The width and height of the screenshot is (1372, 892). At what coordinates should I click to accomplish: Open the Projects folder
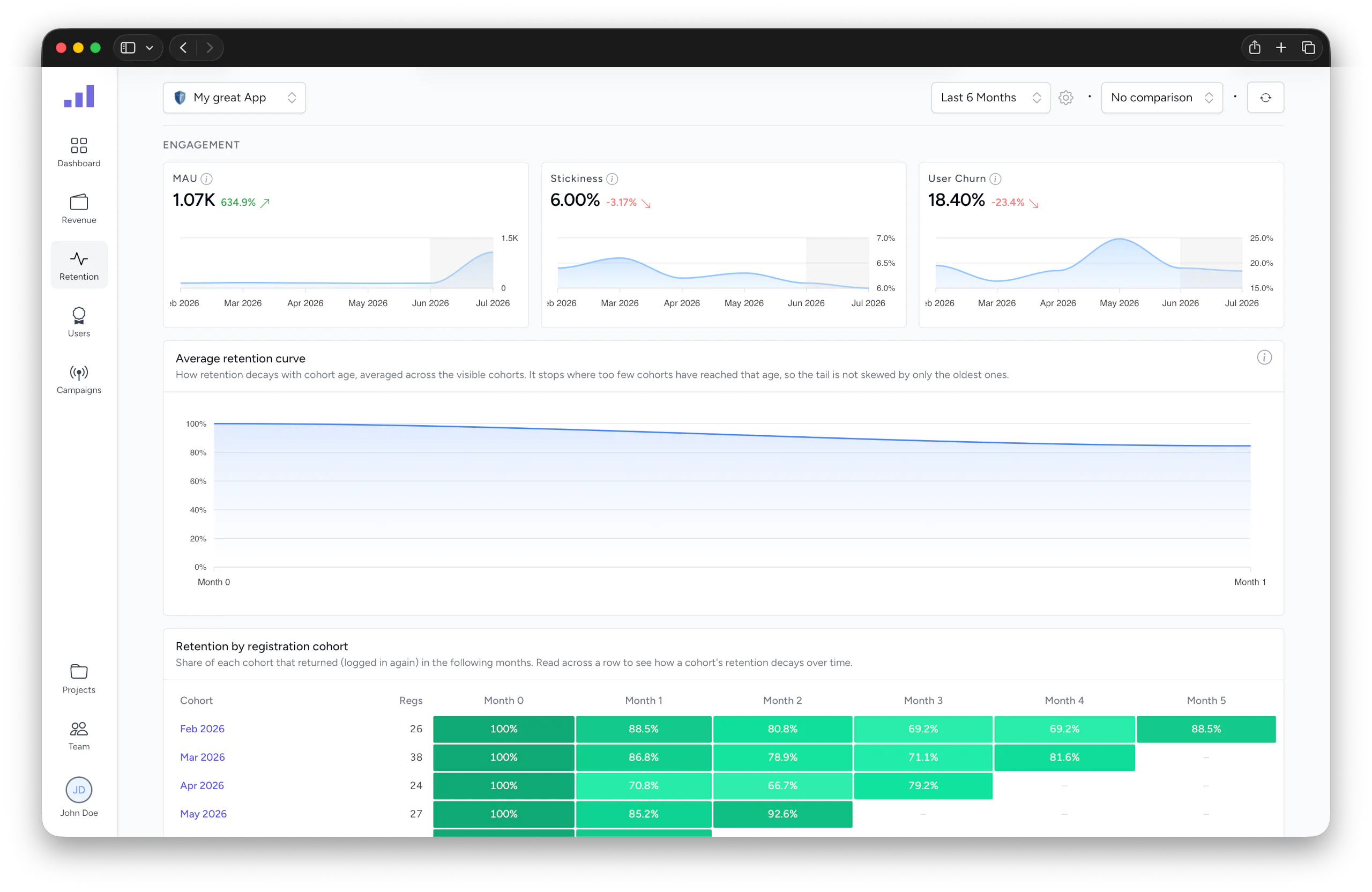[79, 679]
